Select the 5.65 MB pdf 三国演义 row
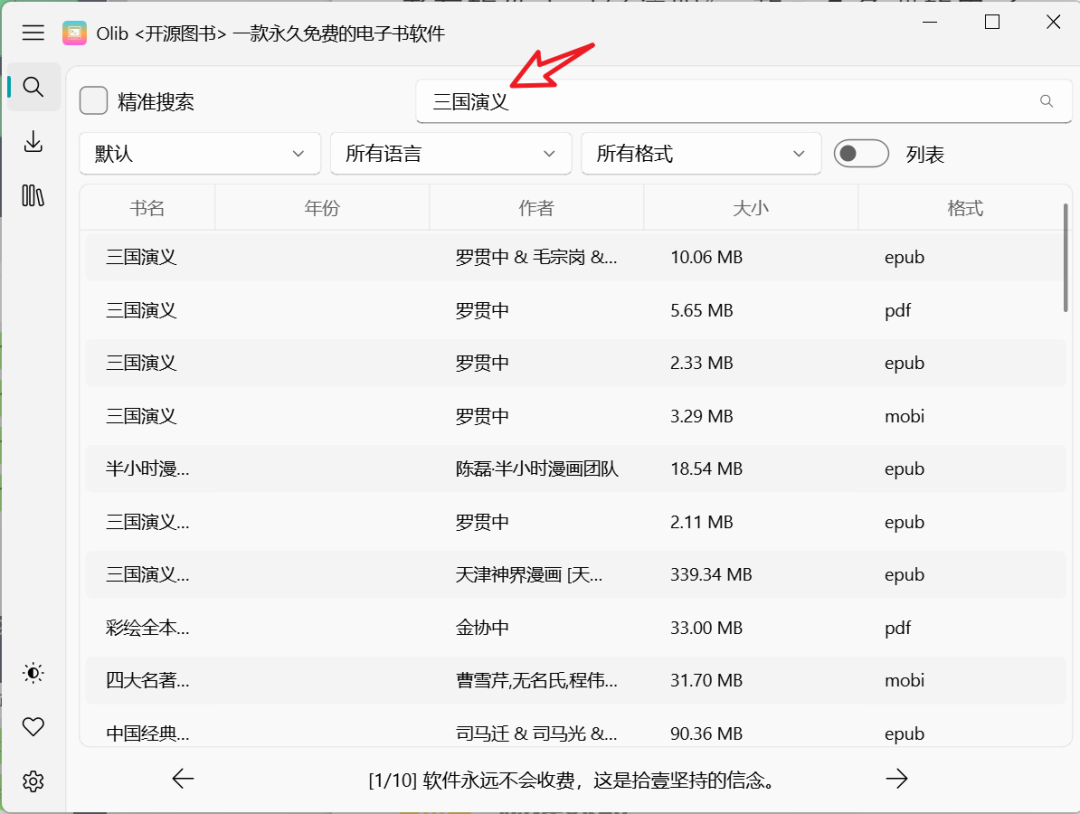The image size is (1080, 814). point(500,310)
